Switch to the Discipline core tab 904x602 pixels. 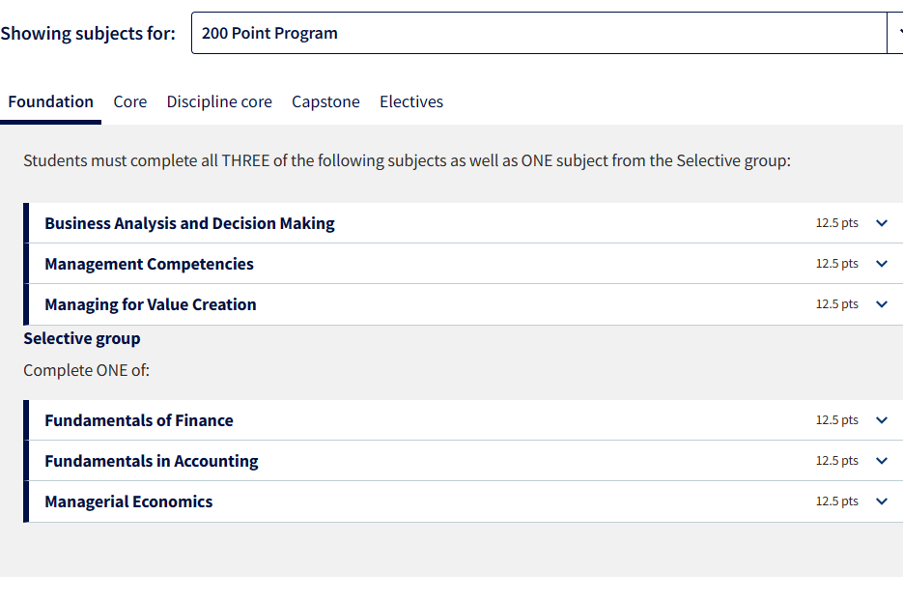[x=219, y=102]
